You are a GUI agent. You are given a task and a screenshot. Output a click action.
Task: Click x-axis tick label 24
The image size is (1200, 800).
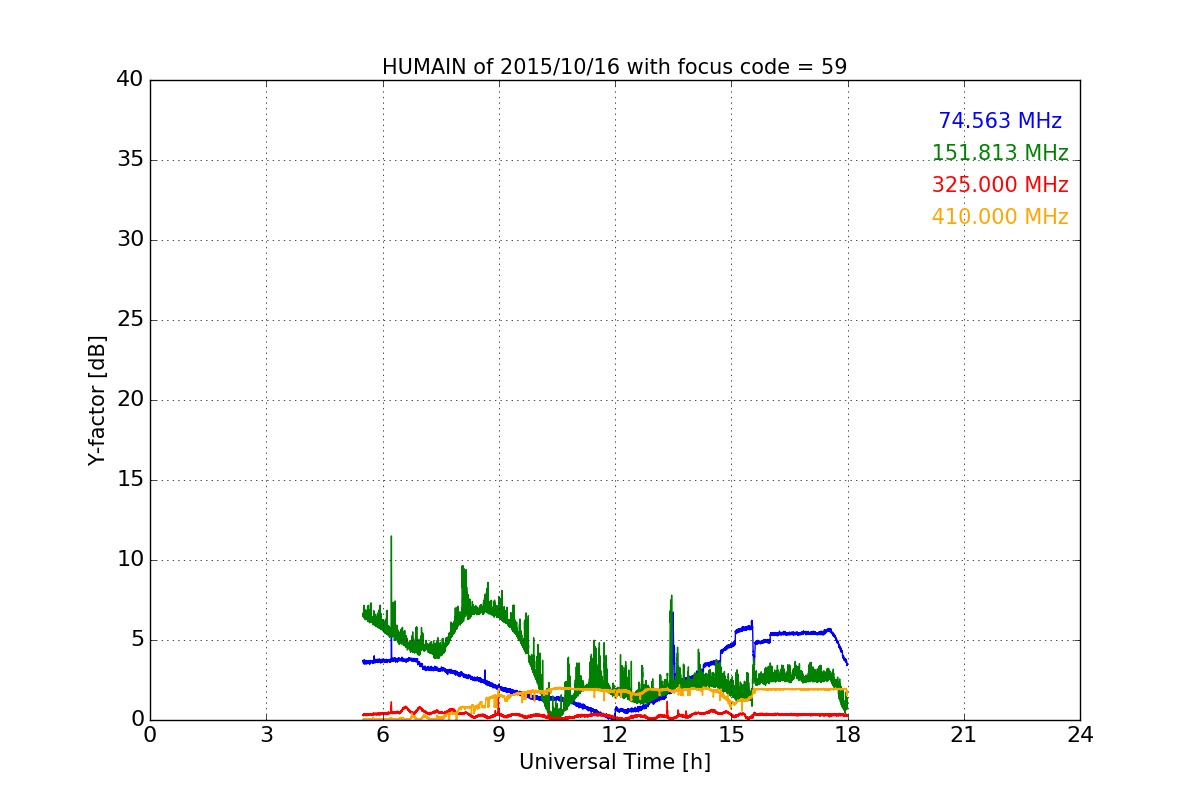(1080, 735)
